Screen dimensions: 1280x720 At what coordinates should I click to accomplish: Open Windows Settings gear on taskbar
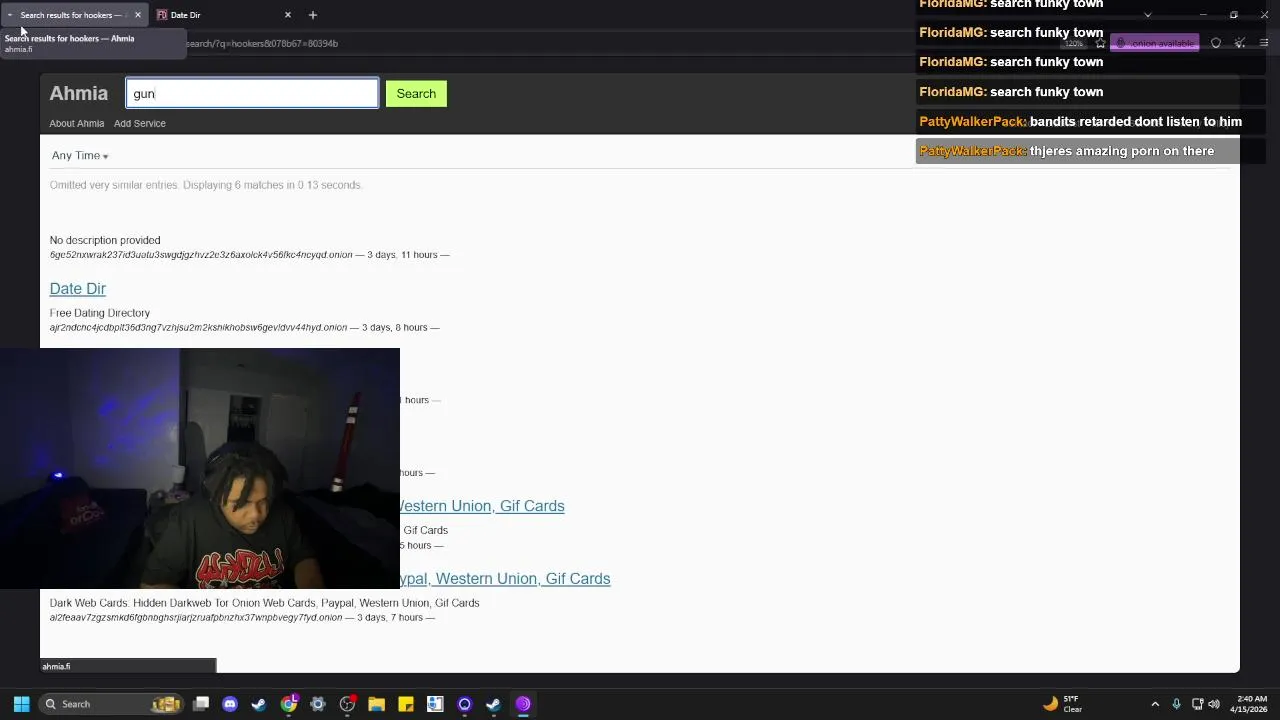point(318,704)
